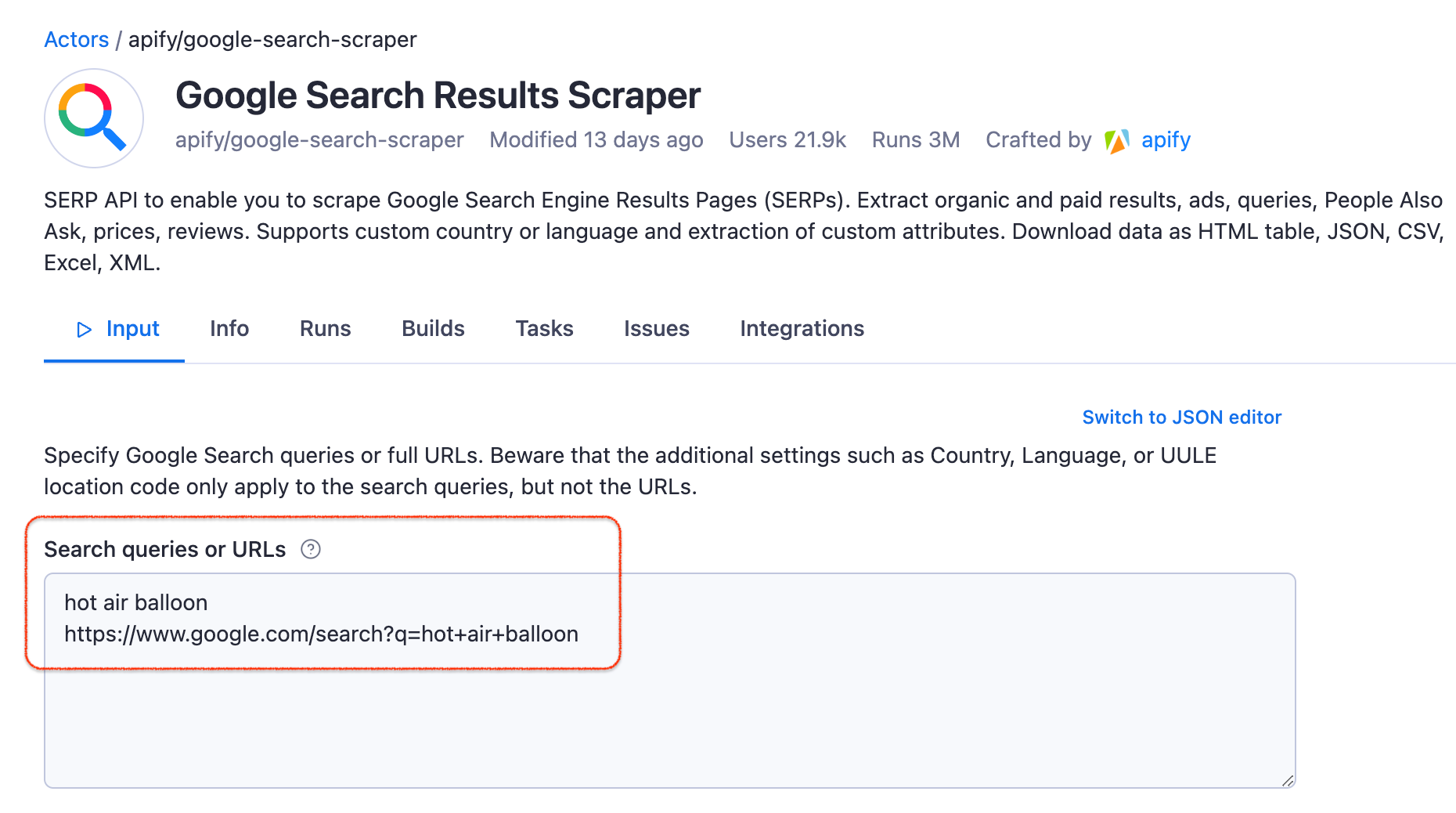Go to Actors breadcrumb link
The height and width of the screenshot is (813, 1456).
pos(77,39)
